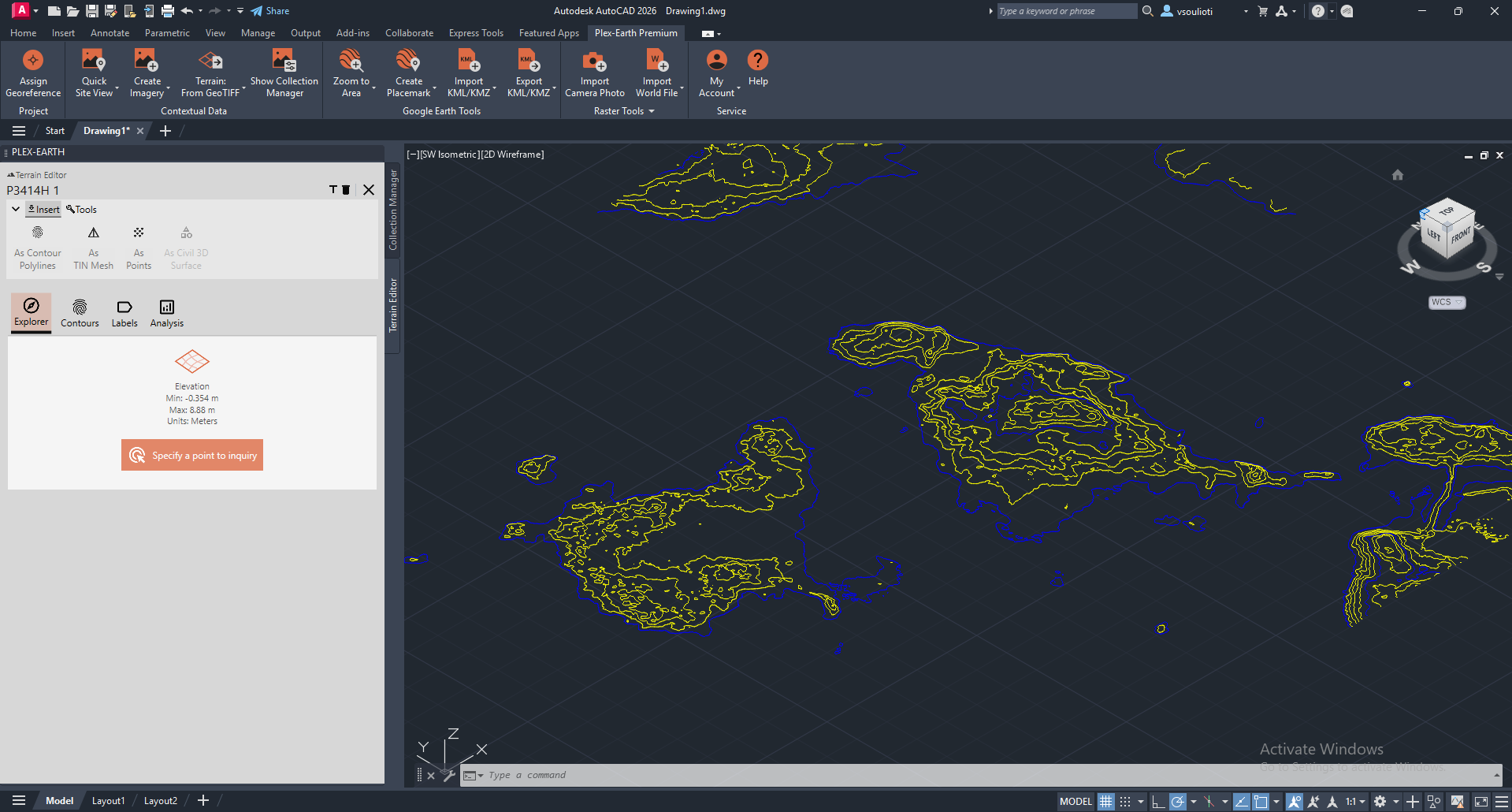1512x812 pixels.
Task: Click the Open folder icon in quick access toolbar
Action: point(72,11)
